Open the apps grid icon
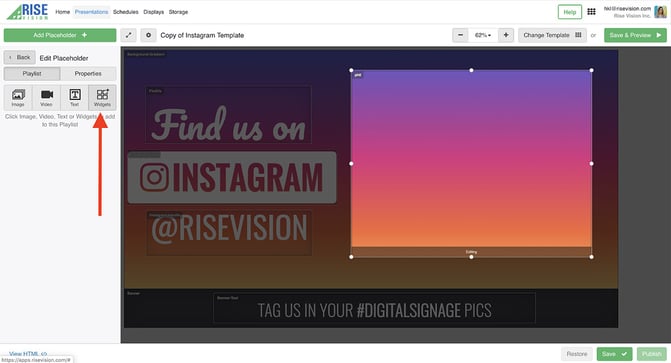 [591, 12]
